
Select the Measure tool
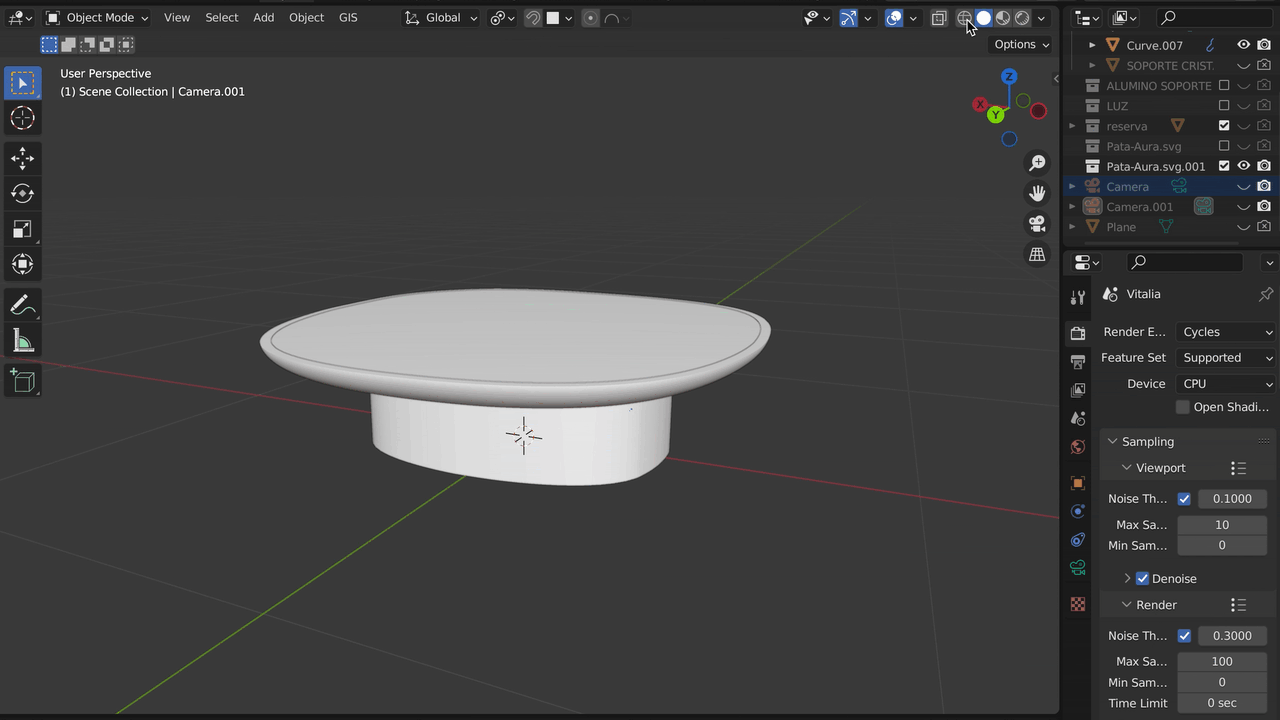pos(22,342)
